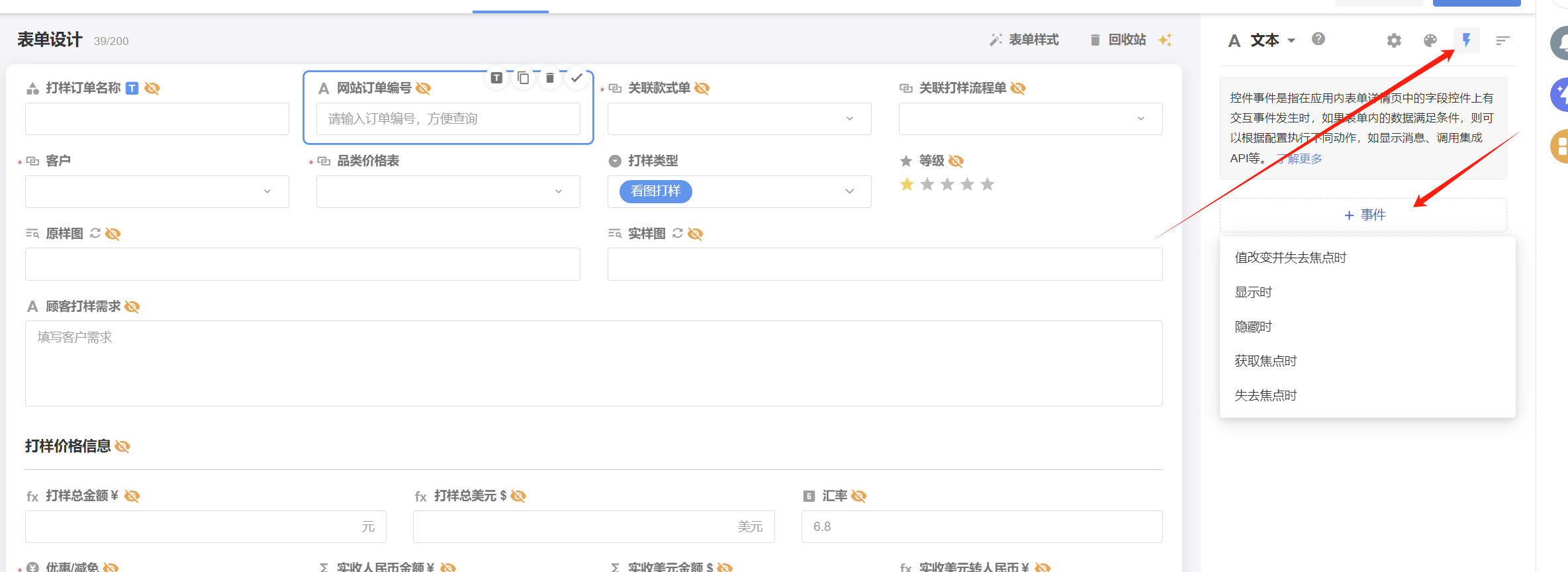Viewport: 1568px width, 572px height.
Task: Click into the 填写客户需求 text area
Action: [x=593, y=363]
